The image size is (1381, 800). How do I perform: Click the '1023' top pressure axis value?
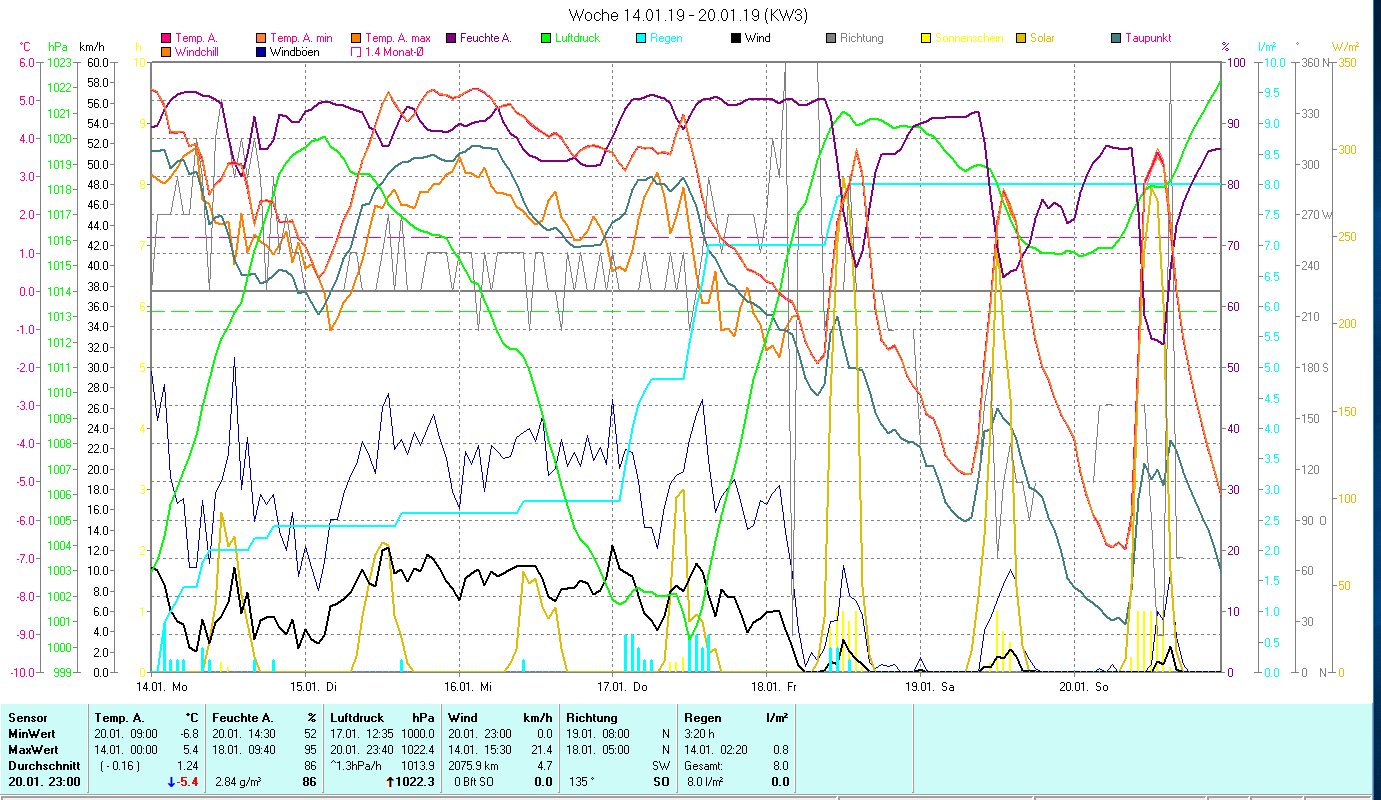59,62
